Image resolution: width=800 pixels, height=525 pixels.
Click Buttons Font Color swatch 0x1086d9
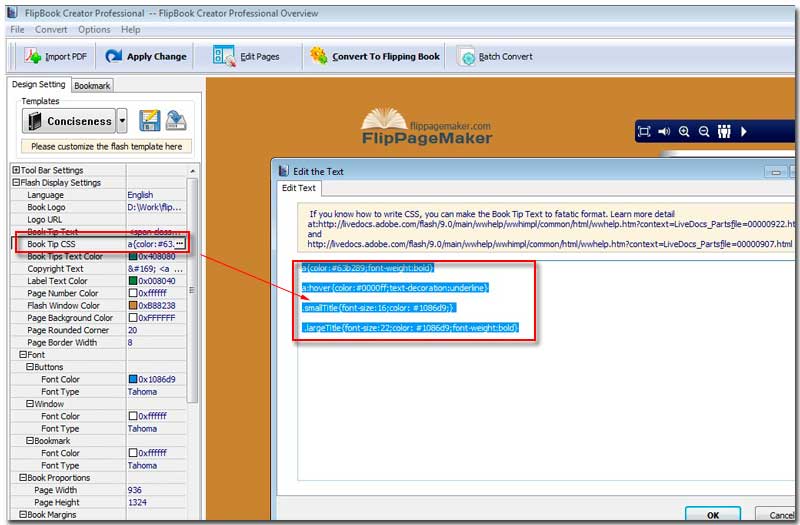(133, 379)
